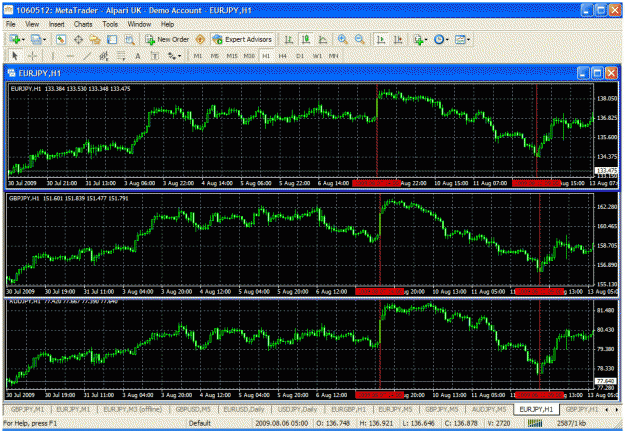Open the Data Window crosshair-circle icon
625x431 pixels.
point(78,39)
